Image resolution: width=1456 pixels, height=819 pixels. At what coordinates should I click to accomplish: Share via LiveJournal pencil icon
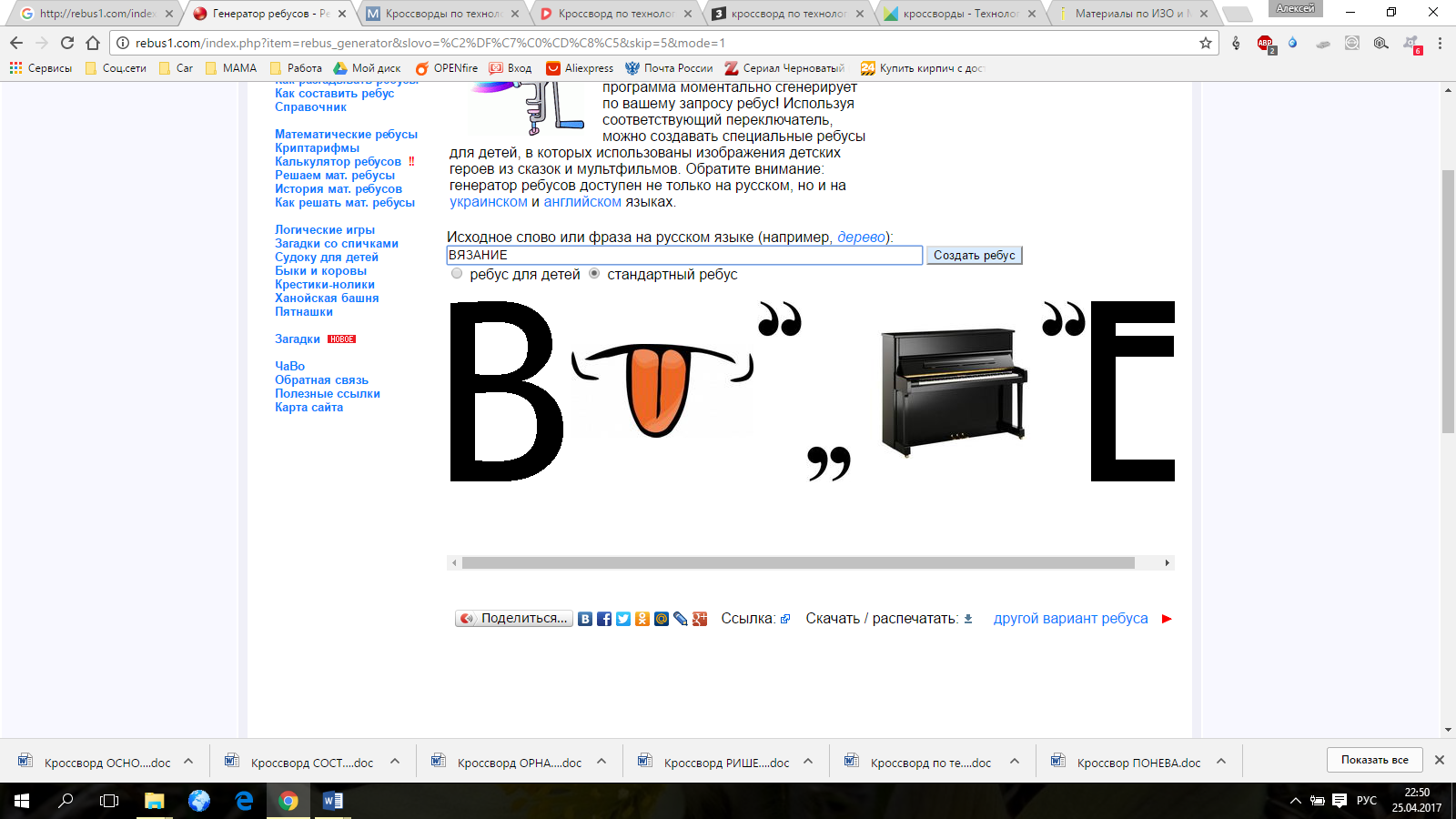point(681,619)
